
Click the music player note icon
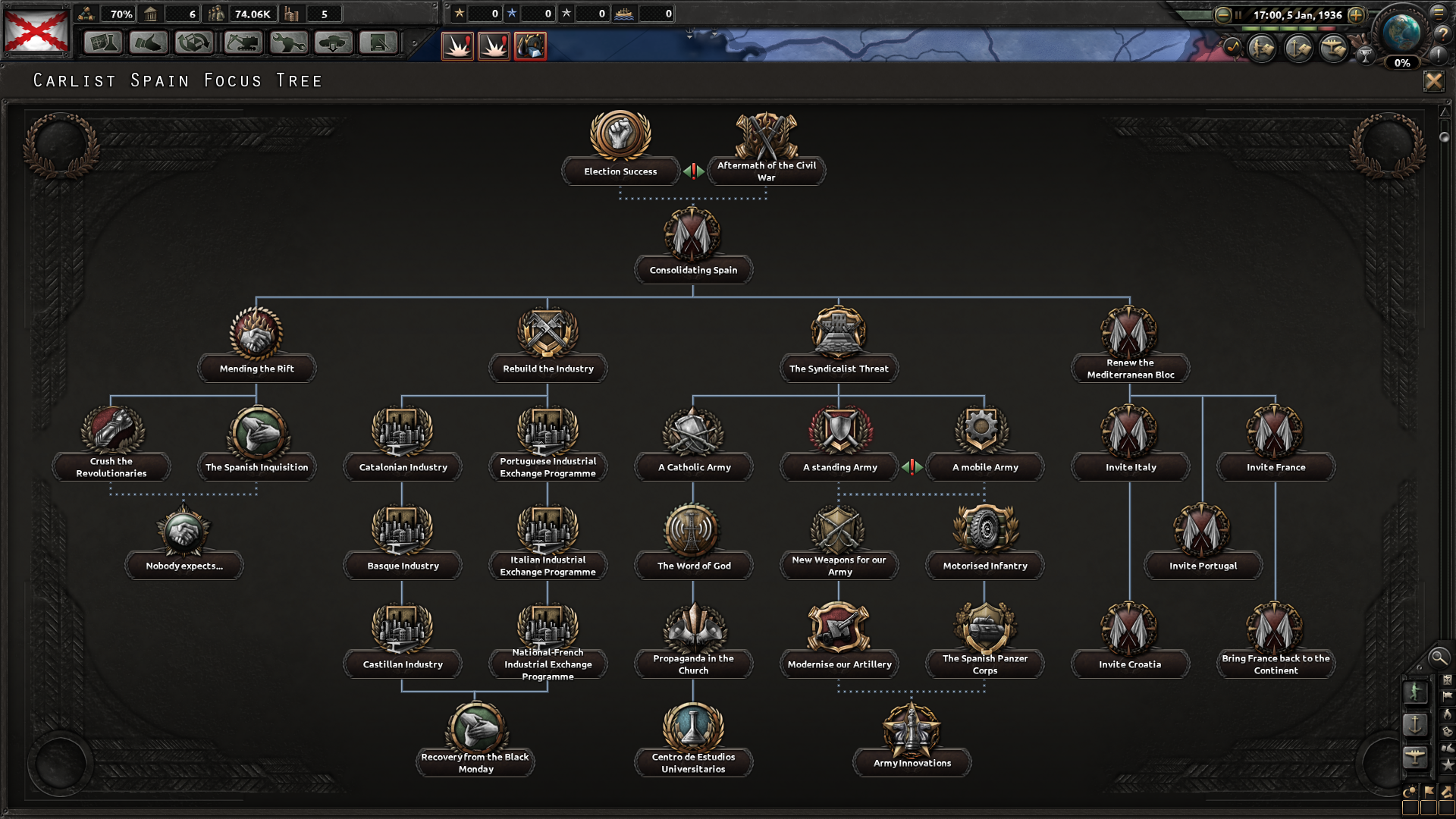[x=1232, y=48]
